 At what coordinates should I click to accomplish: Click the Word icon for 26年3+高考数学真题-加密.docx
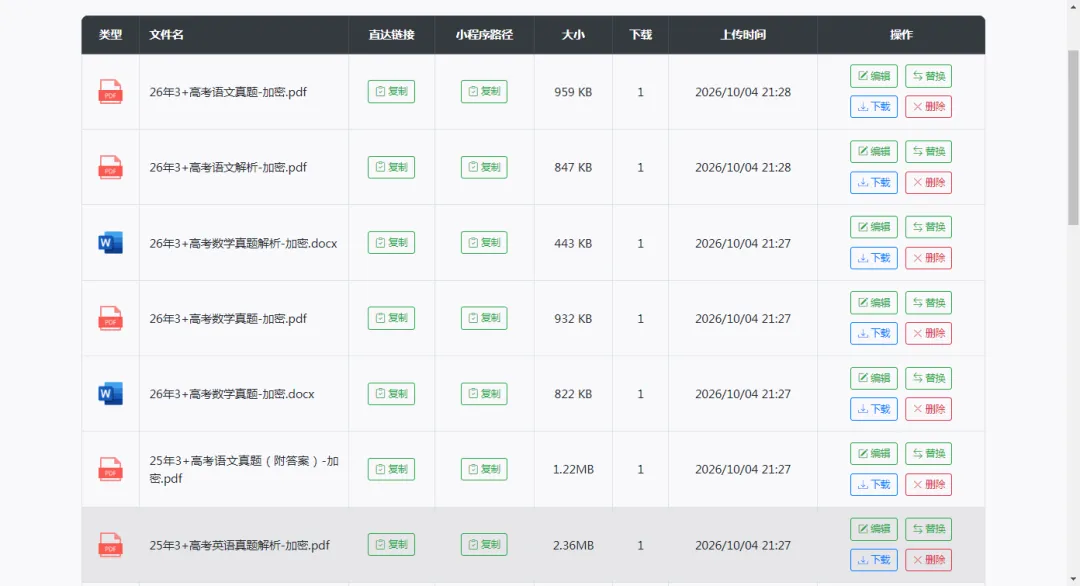110,394
